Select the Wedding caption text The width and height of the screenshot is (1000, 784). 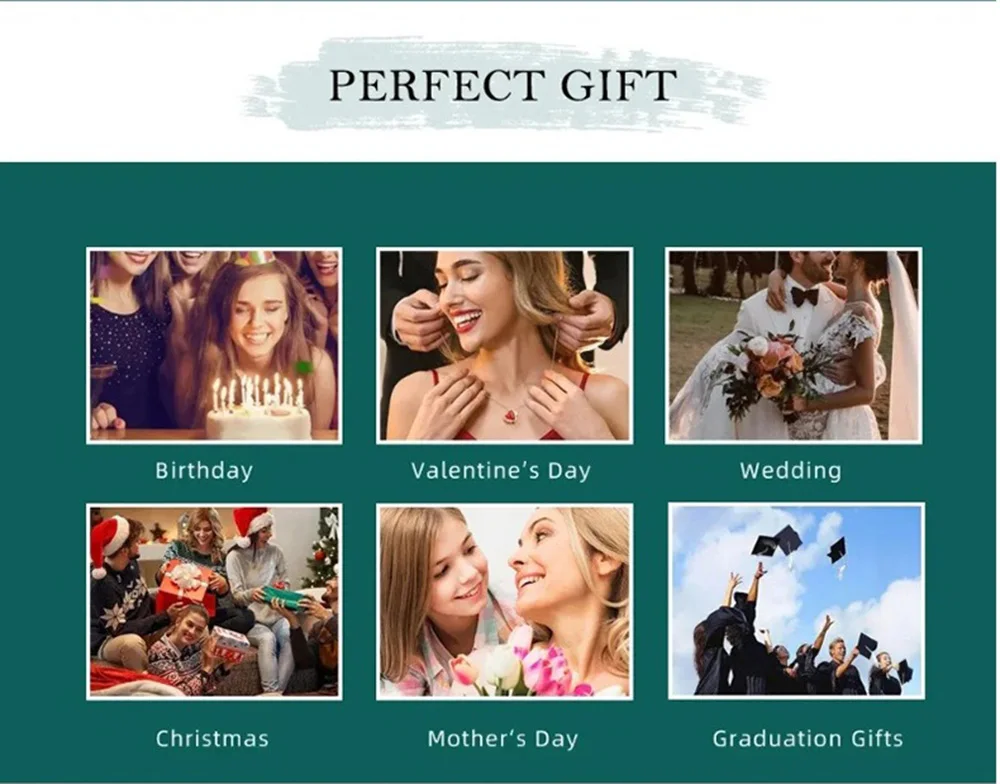pyautogui.click(x=791, y=471)
